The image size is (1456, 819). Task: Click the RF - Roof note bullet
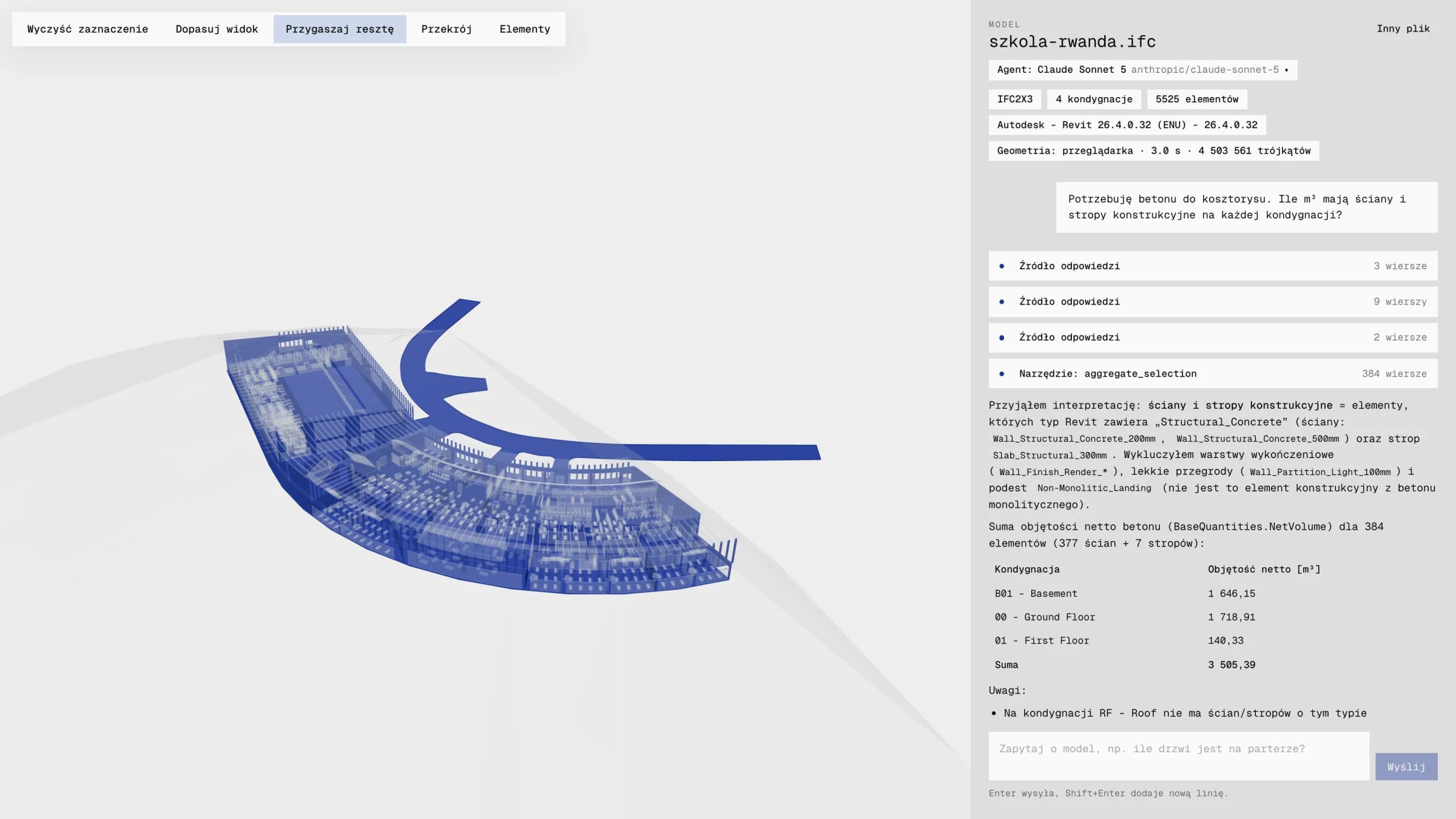click(x=1185, y=713)
